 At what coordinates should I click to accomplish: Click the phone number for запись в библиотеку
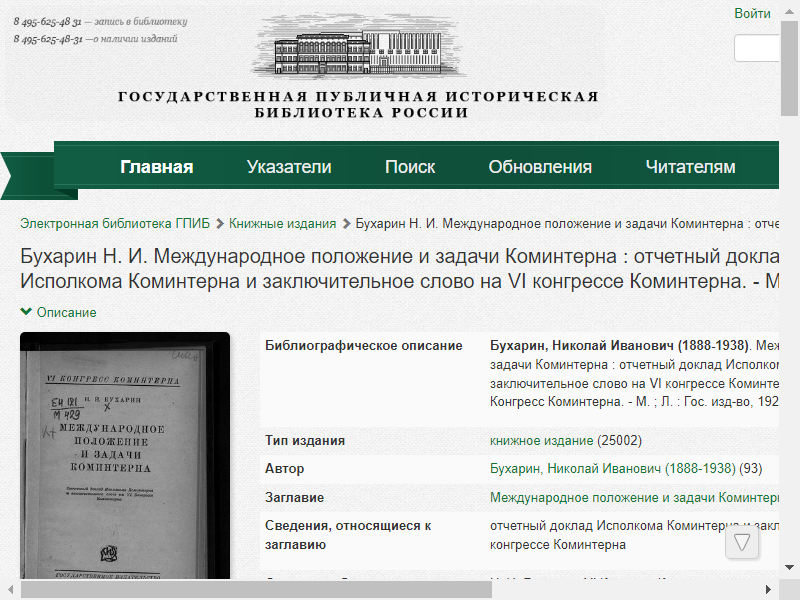47,21
